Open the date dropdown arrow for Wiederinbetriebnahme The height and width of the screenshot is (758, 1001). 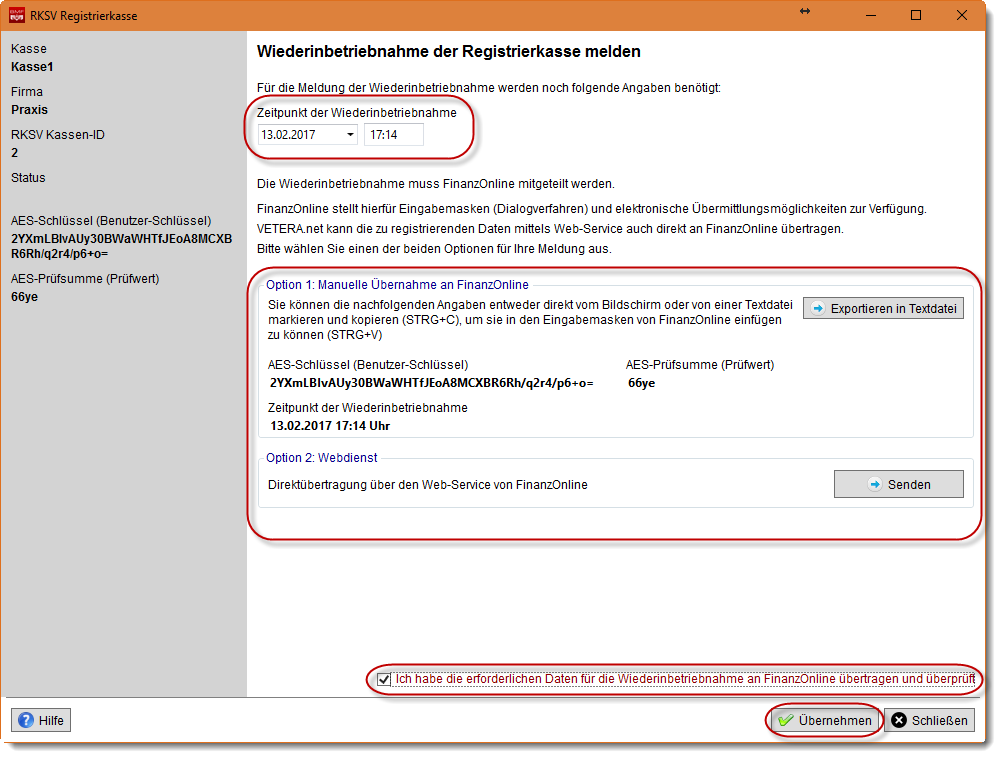(349, 135)
